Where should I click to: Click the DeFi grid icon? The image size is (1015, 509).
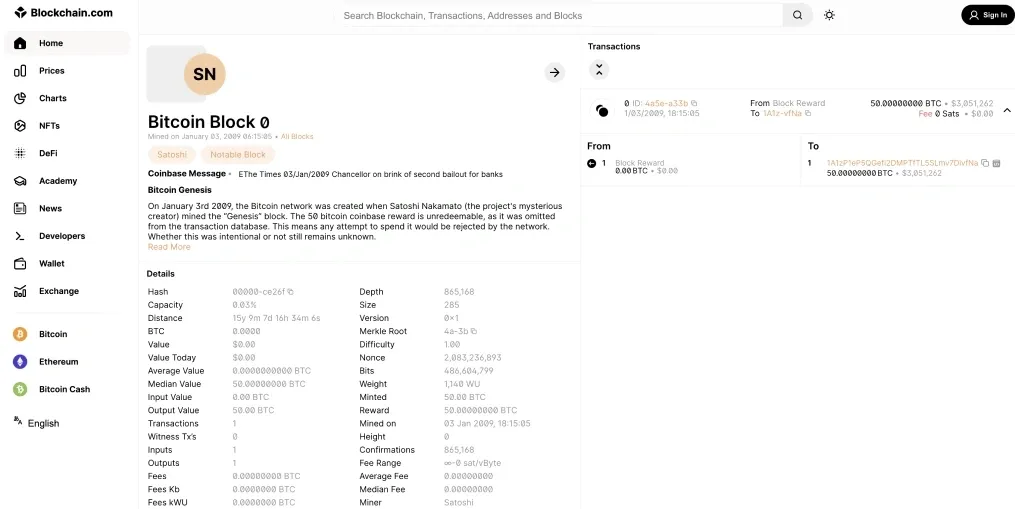[20, 153]
